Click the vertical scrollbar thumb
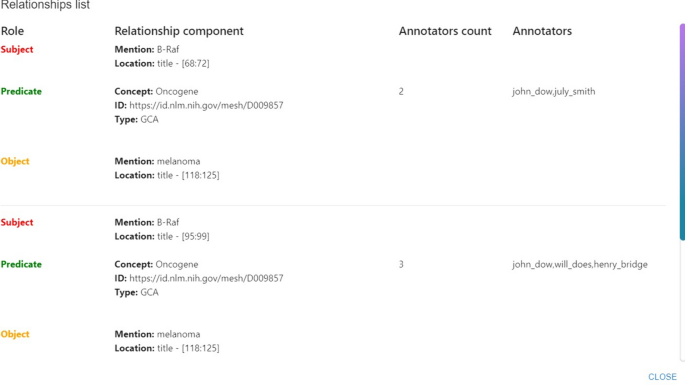685x385 pixels. [682, 132]
